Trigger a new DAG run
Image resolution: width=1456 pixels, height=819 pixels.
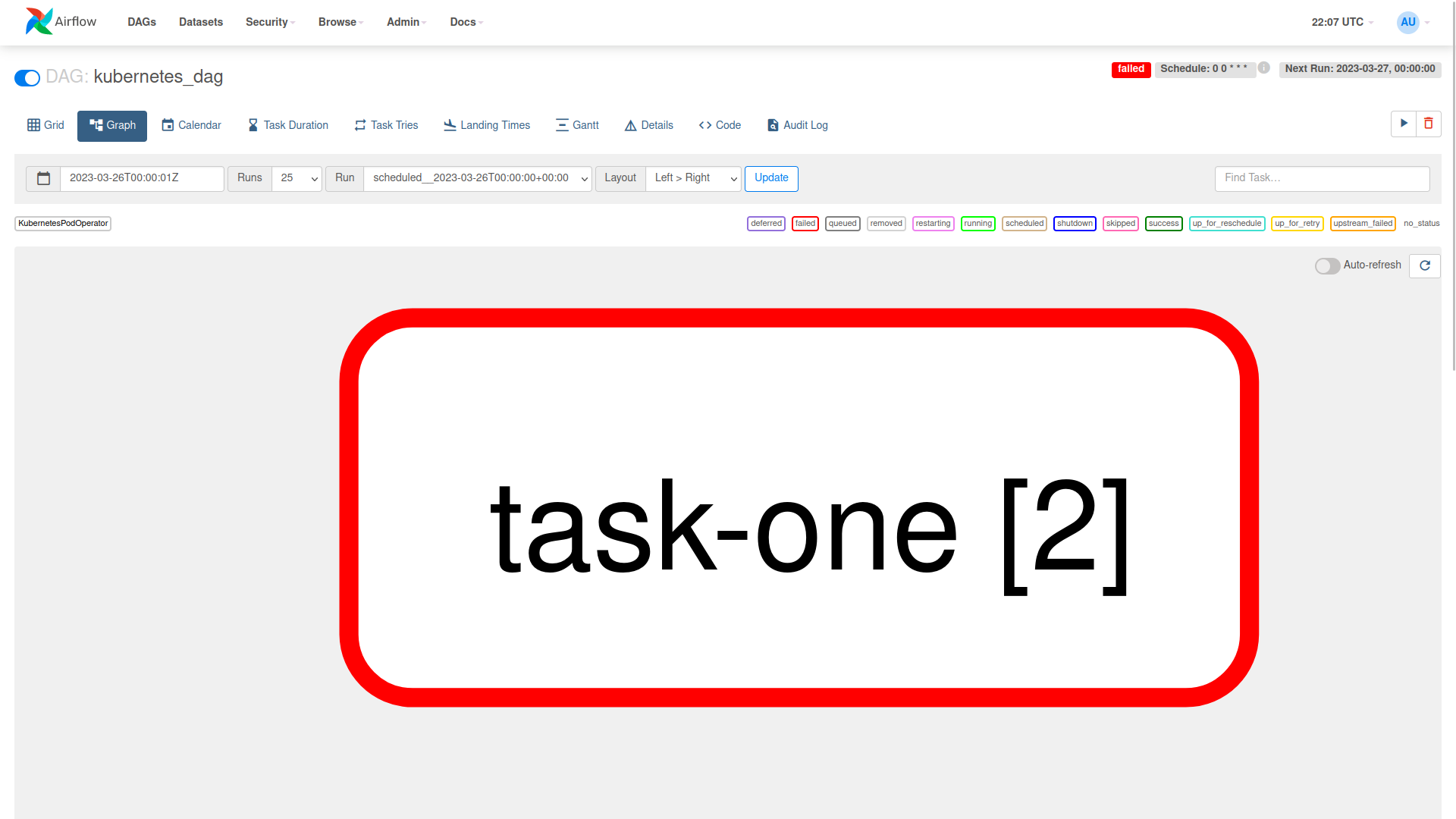coord(1404,124)
